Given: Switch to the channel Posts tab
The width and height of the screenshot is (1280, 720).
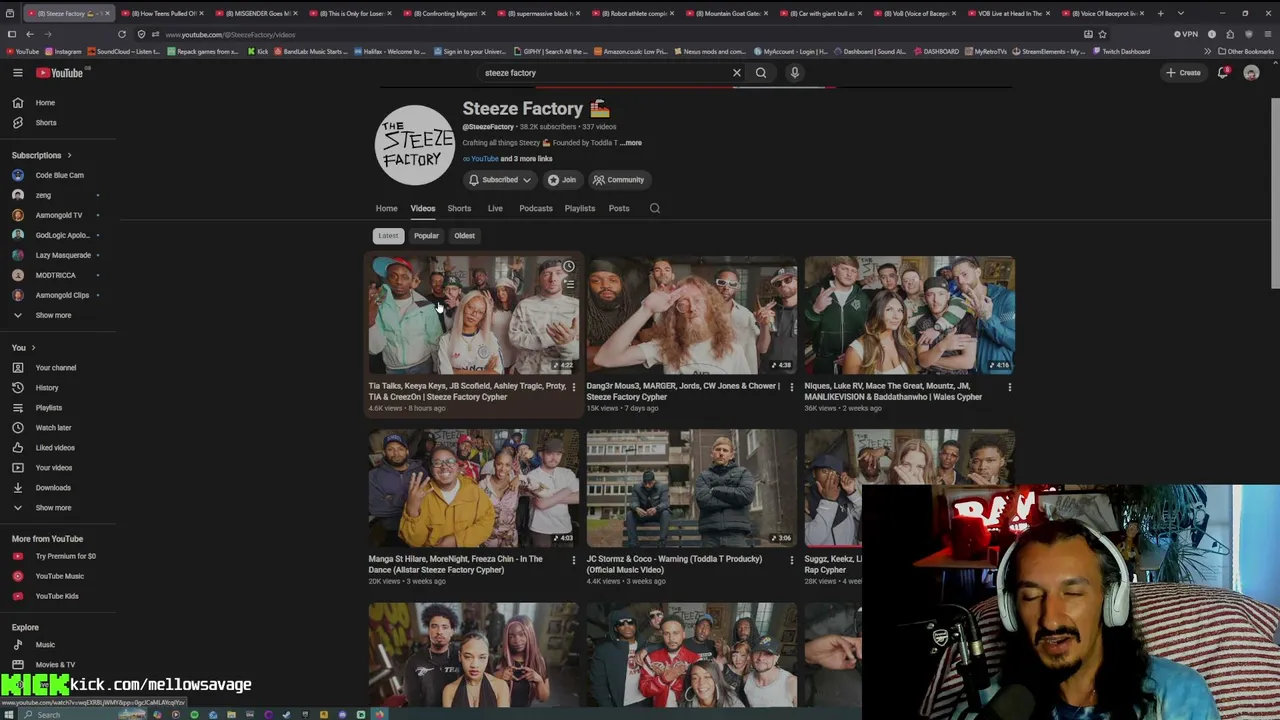Looking at the screenshot, I should click(619, 208).
